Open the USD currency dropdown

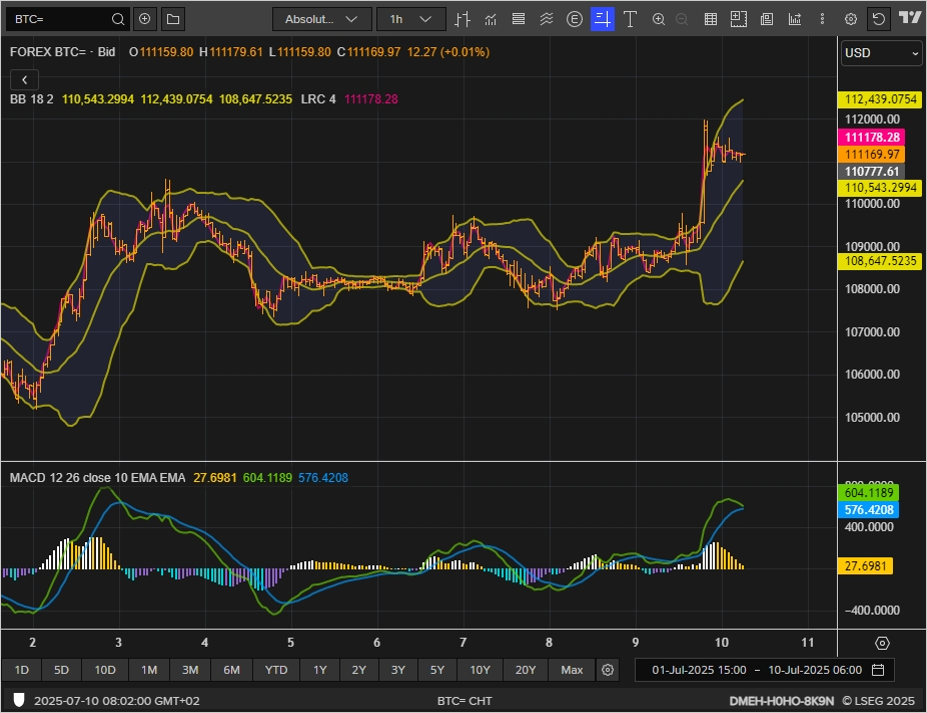tap(881, 53)
